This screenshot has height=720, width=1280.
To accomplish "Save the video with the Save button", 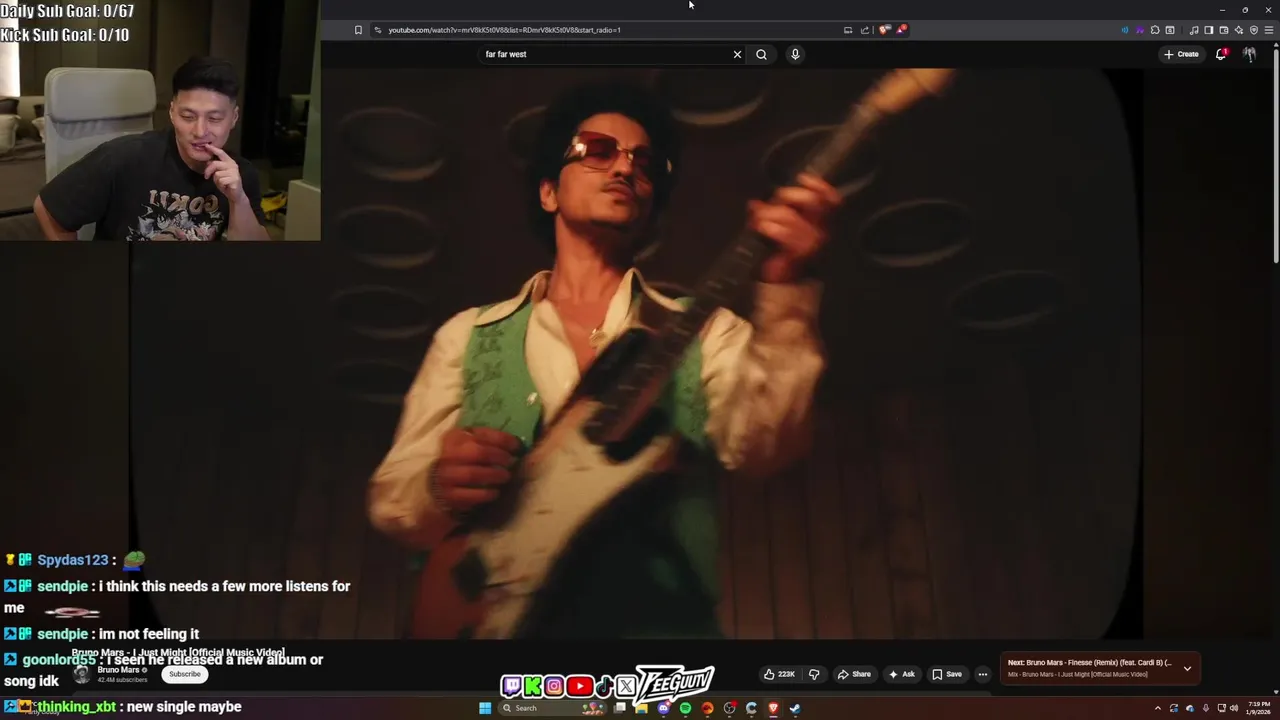I will point(947,674).
